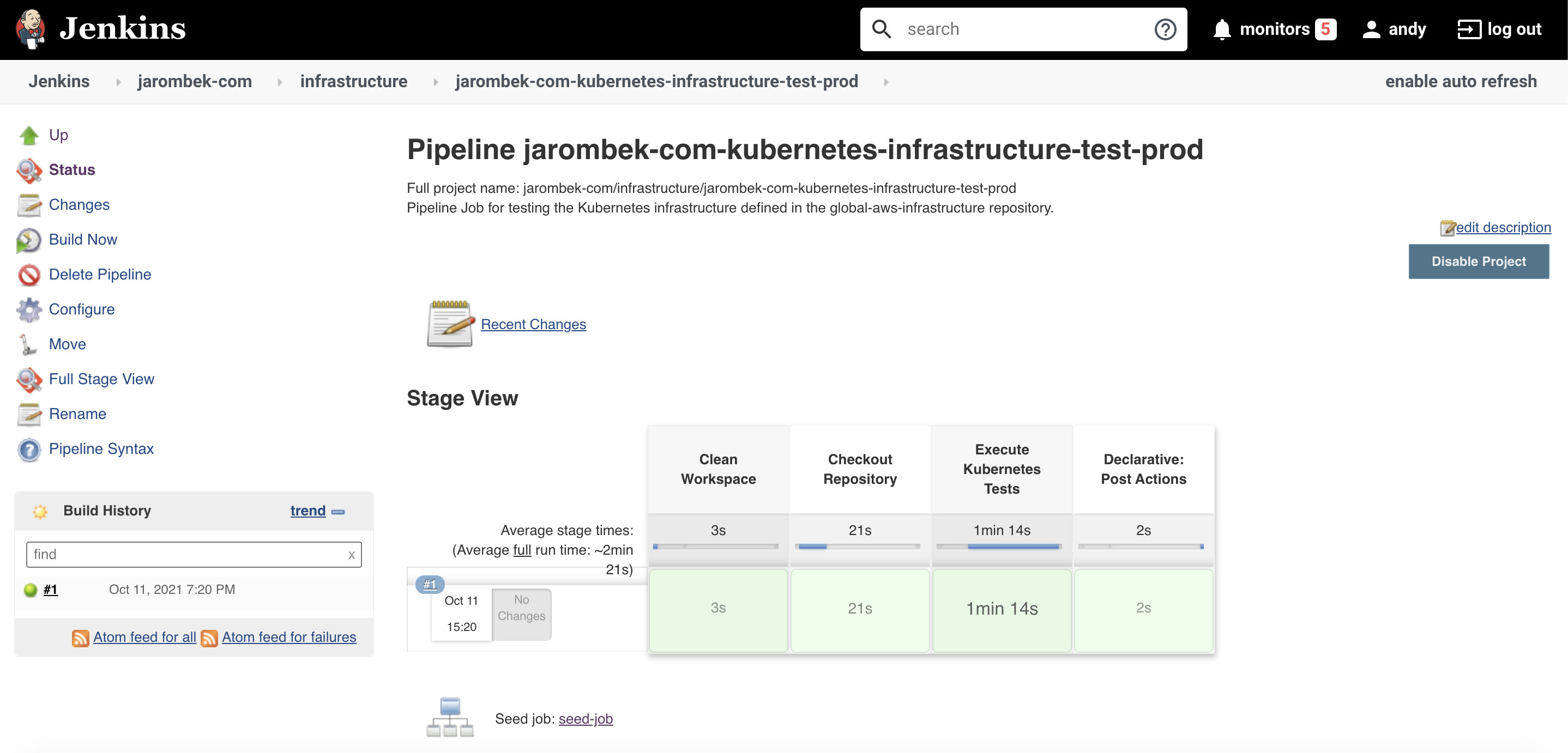This screenshot has width=1568, height=753.
Task: Open the search help question icon
Action: 1165,29
